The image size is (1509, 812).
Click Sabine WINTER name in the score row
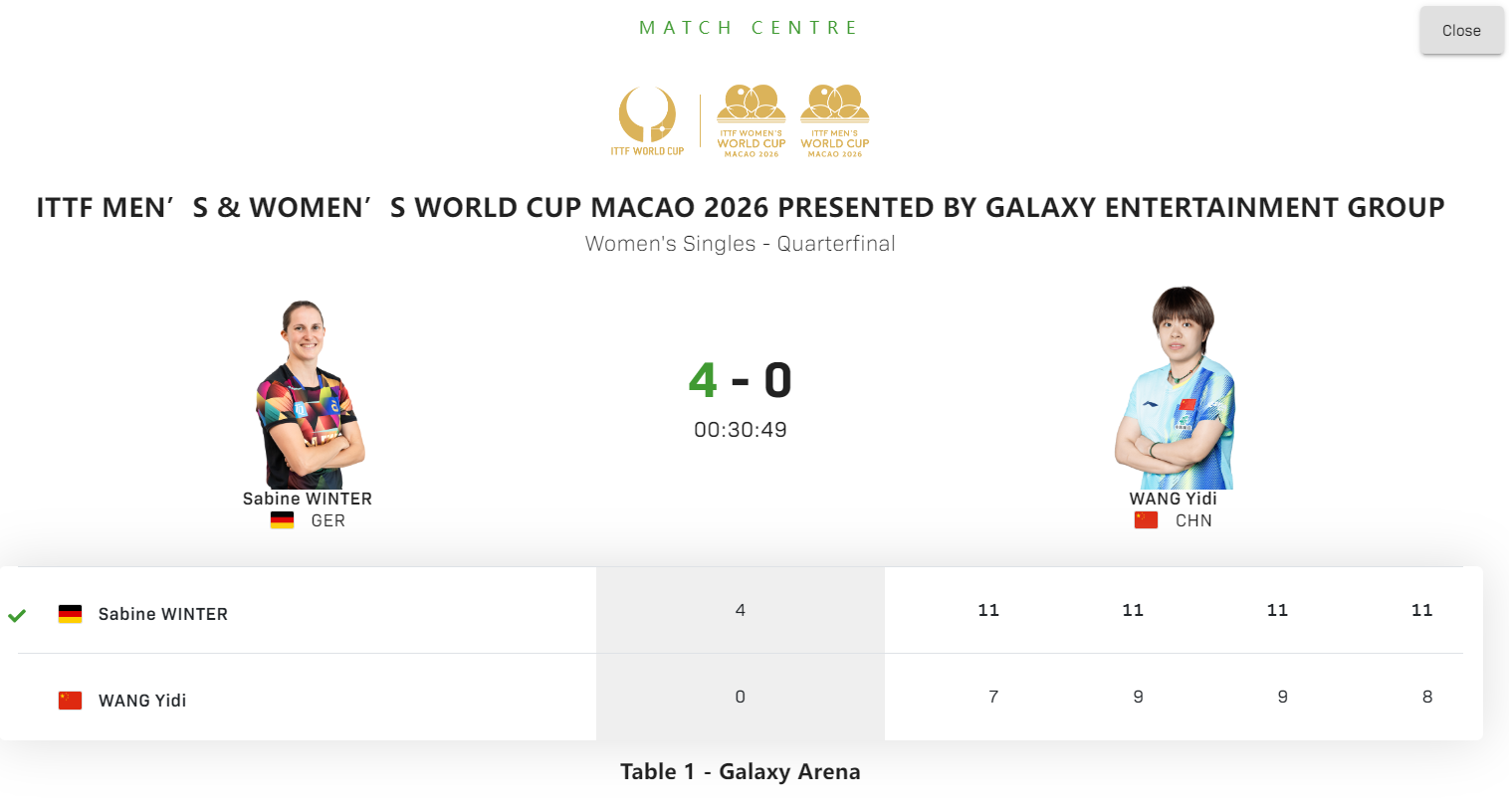tap(163, 614)
